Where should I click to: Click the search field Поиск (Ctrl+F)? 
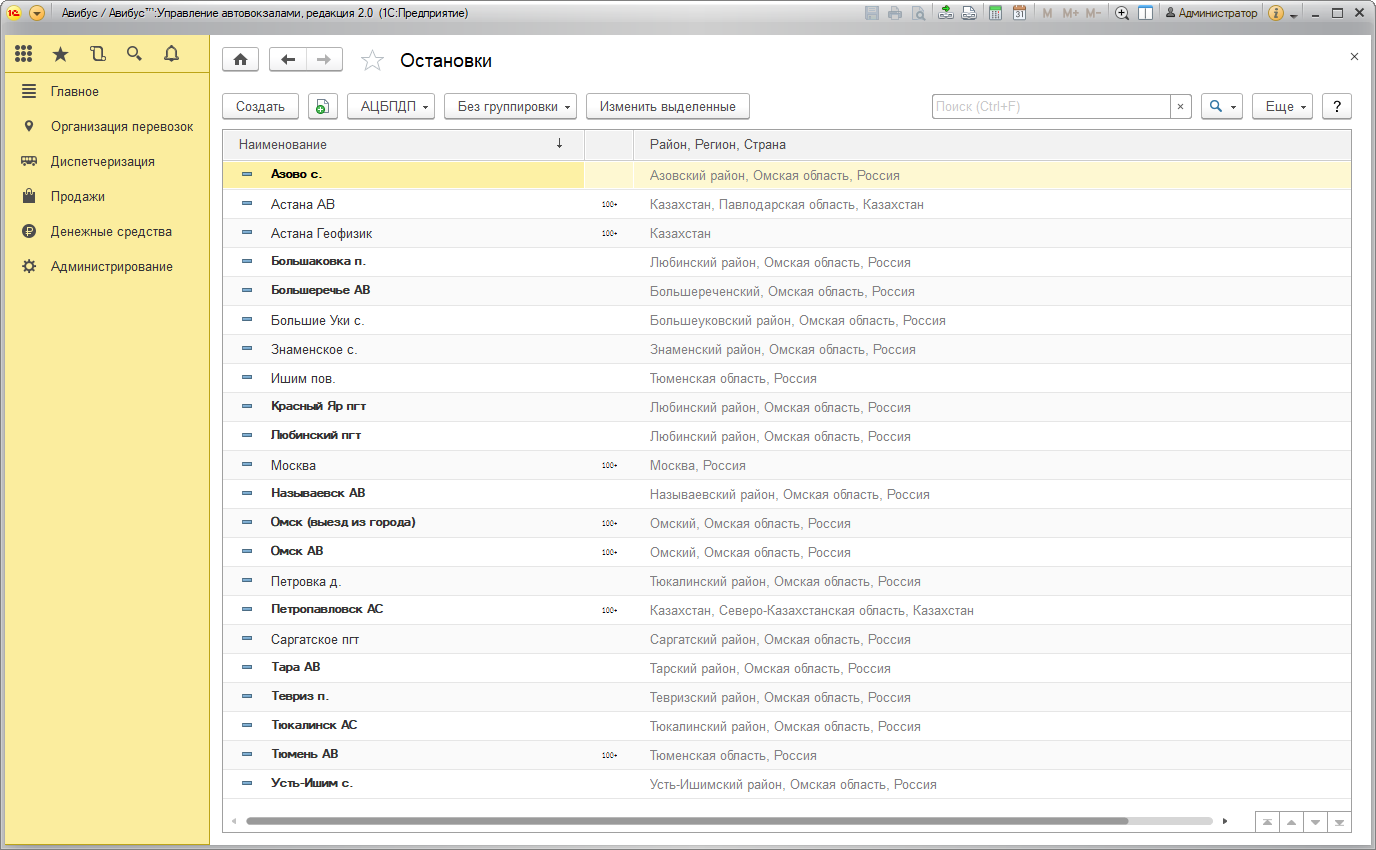point(1050,107)
